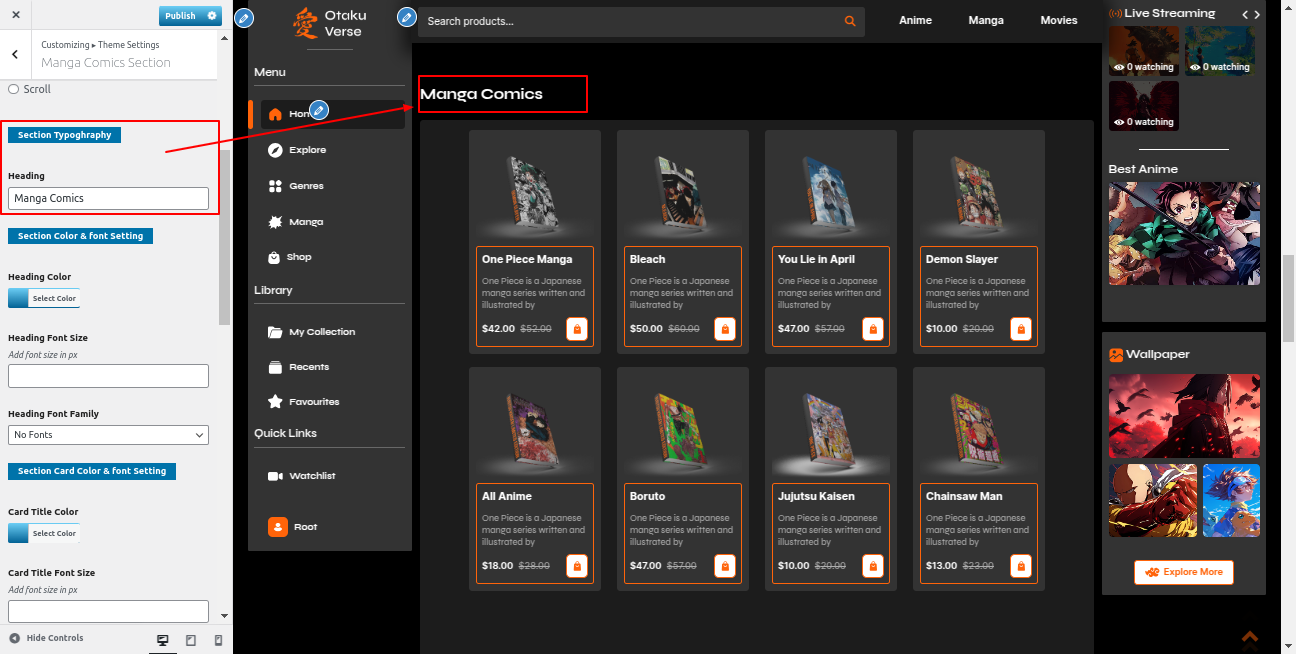Switch to tablet preview device icon
The width and height of the screenshot is (1296, 654).
click(x=191, y=640)
